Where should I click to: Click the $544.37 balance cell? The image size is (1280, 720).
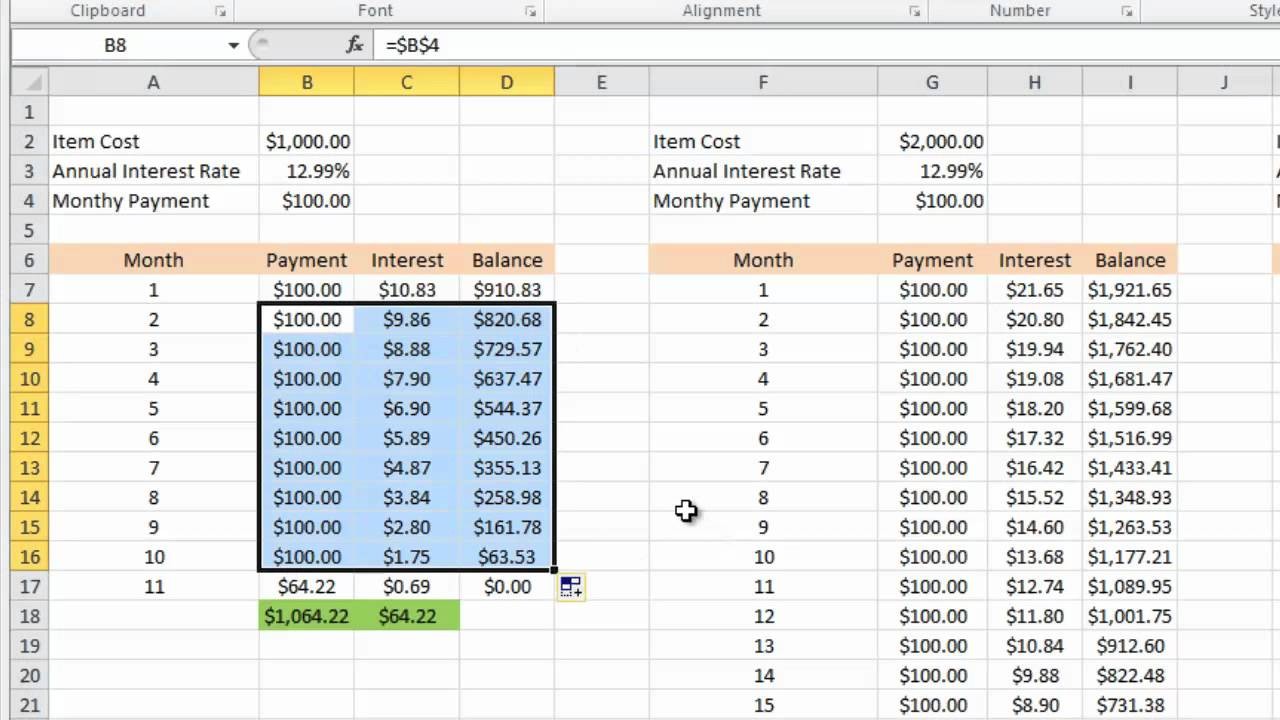coord(507,409)
